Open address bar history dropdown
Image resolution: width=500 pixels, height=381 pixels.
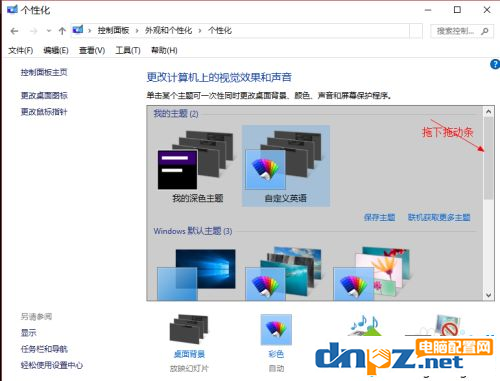point(416,31)
